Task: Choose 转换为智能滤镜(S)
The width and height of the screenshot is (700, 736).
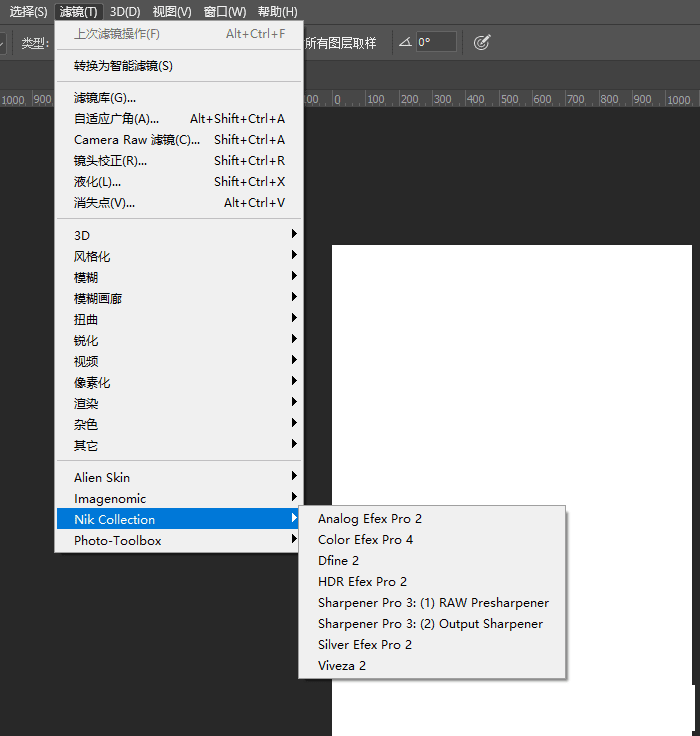Action: click(179, 66)
